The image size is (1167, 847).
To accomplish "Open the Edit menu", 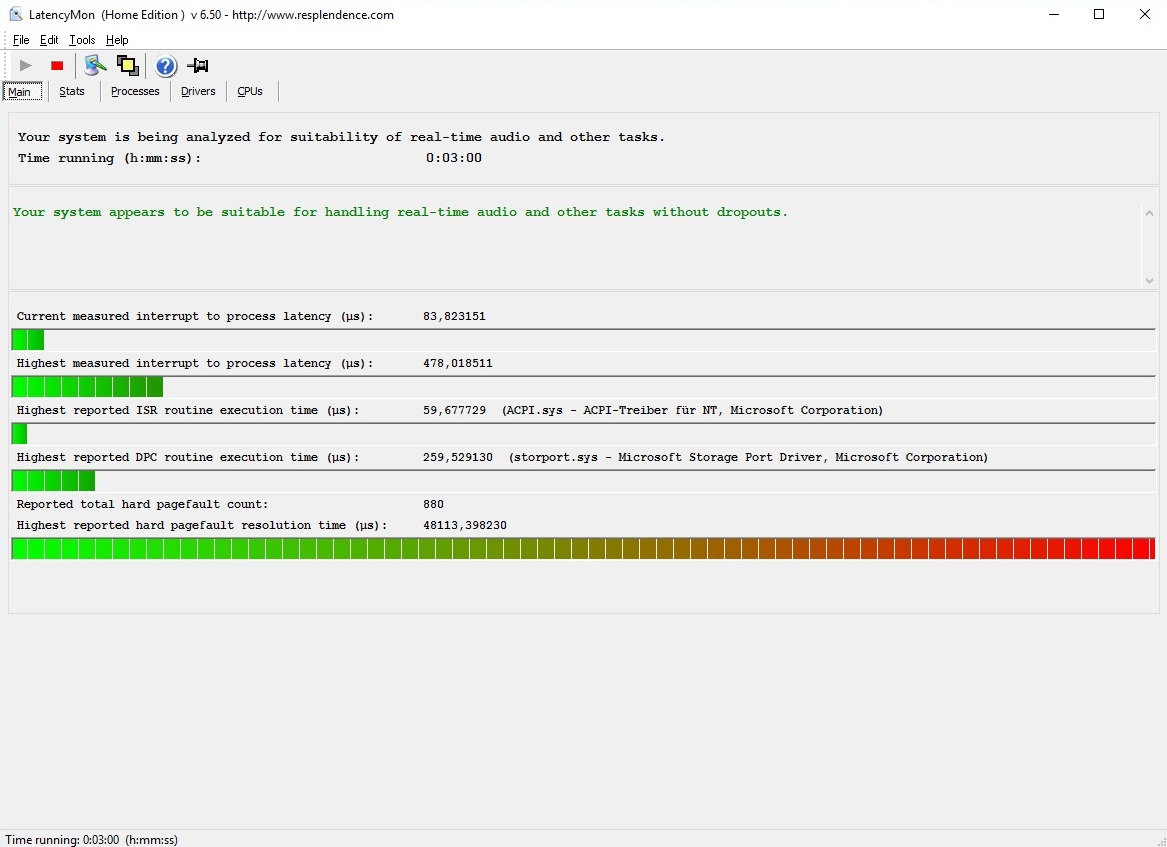I will (x=48, y=40).
